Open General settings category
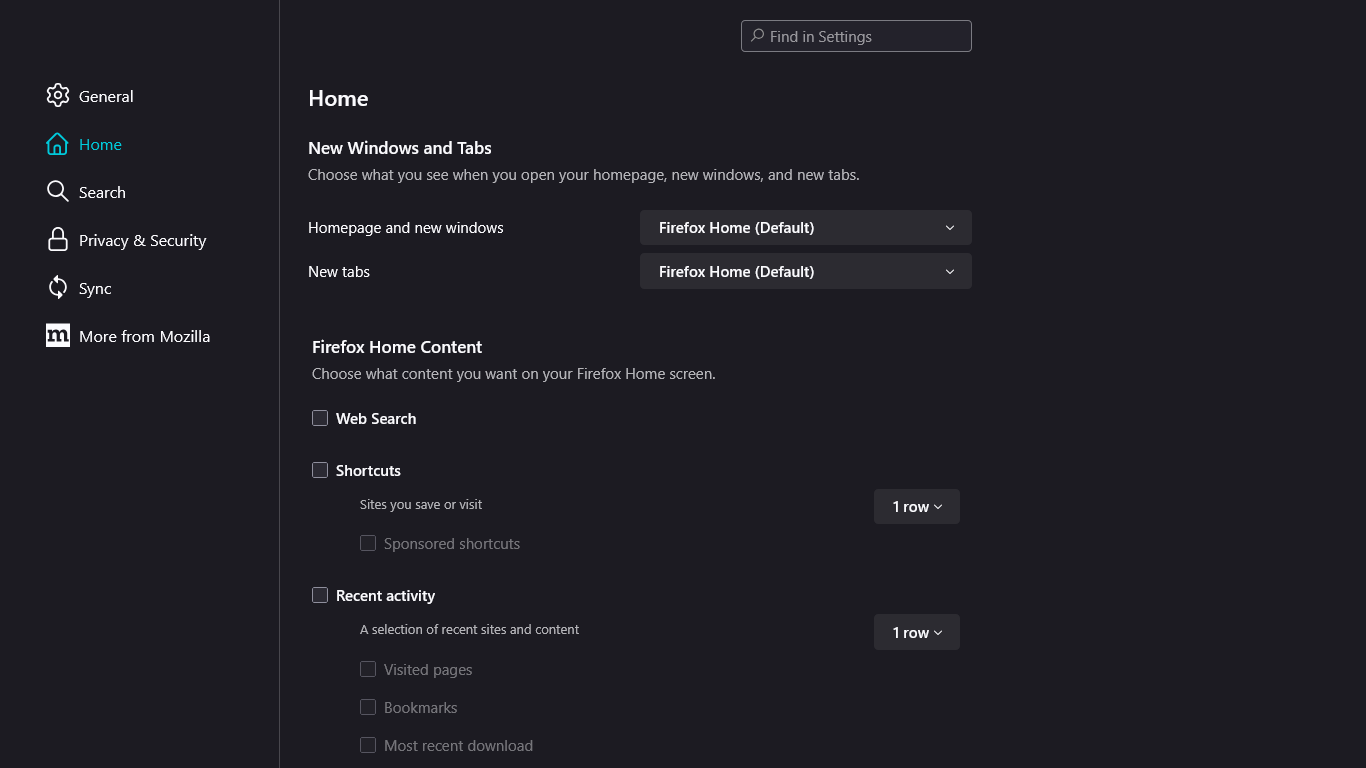Viewport: 1366px width, 768px height. [106, 97]
